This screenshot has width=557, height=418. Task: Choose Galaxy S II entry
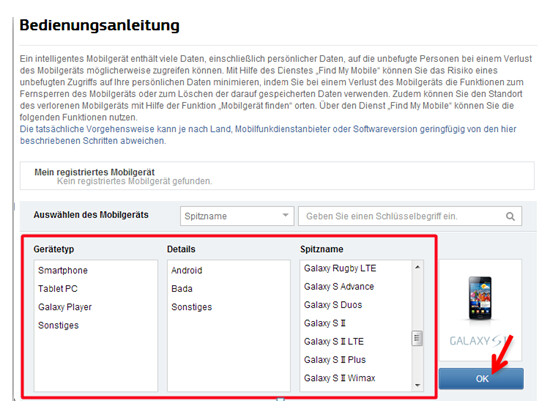coord(325,323)
